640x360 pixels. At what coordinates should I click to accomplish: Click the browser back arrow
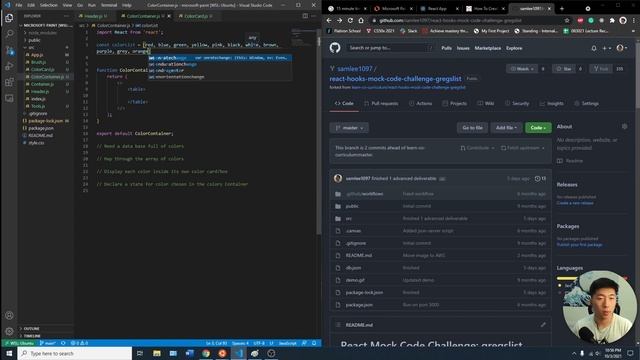click(329, 20)
